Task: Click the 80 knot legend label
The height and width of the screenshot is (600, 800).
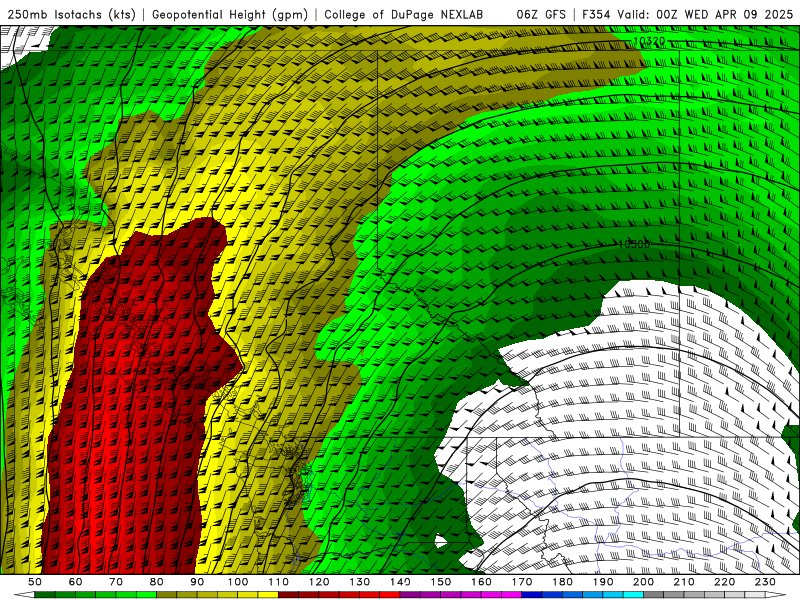Action: coord(157,582)
